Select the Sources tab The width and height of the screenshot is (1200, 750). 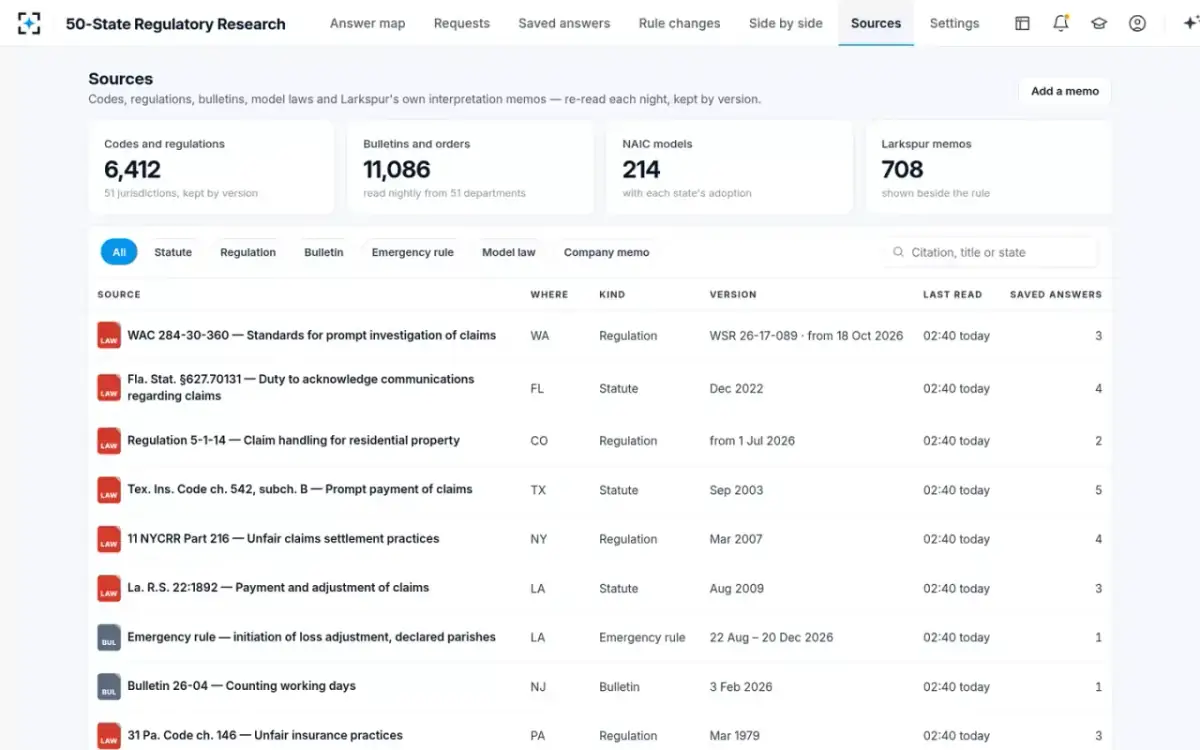coord(876,23)
